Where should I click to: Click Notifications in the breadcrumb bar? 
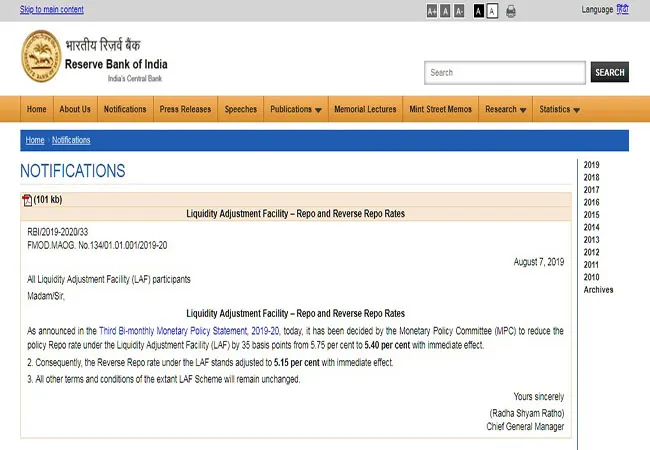(x=71, y=140)
